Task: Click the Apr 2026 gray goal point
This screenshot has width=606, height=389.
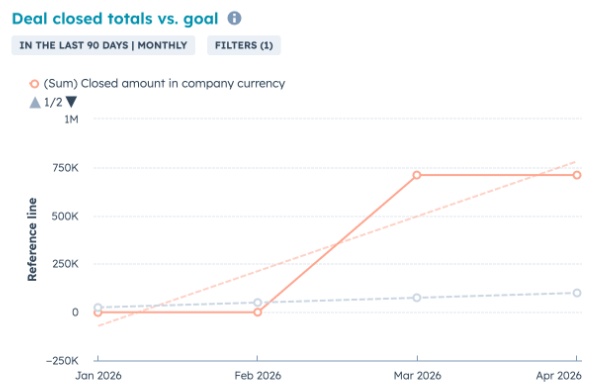Action: click(577, 293)
